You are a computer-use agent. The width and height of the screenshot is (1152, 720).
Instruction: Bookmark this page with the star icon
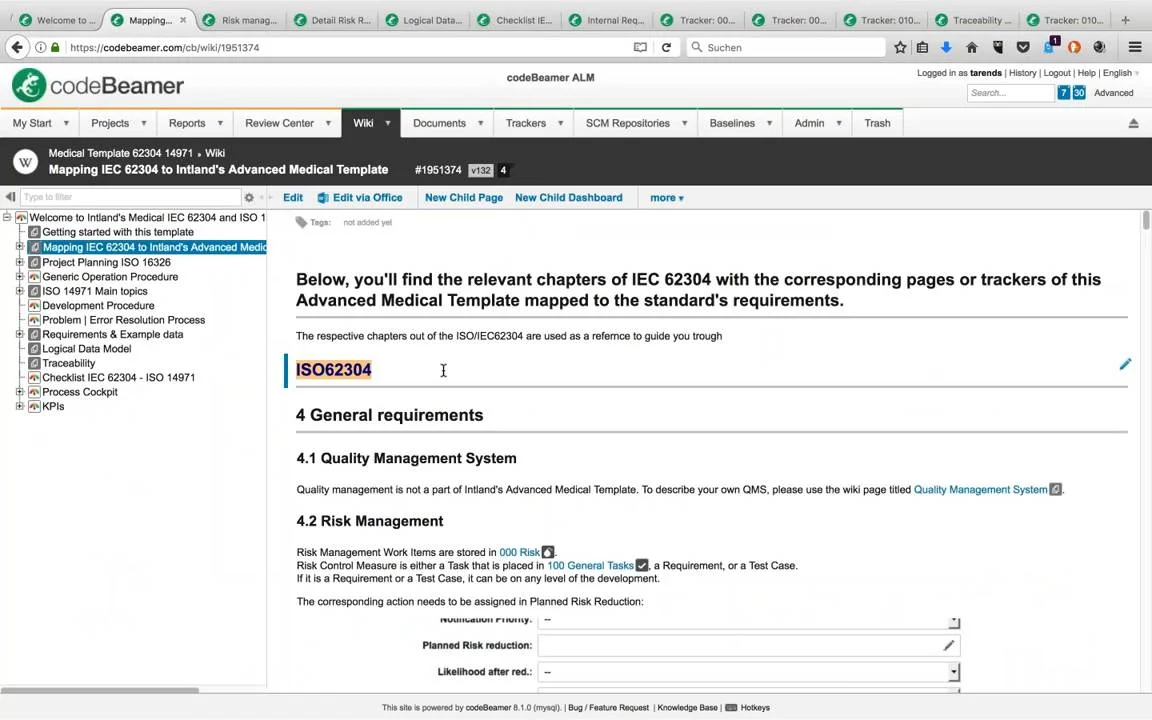click(900, 47)
